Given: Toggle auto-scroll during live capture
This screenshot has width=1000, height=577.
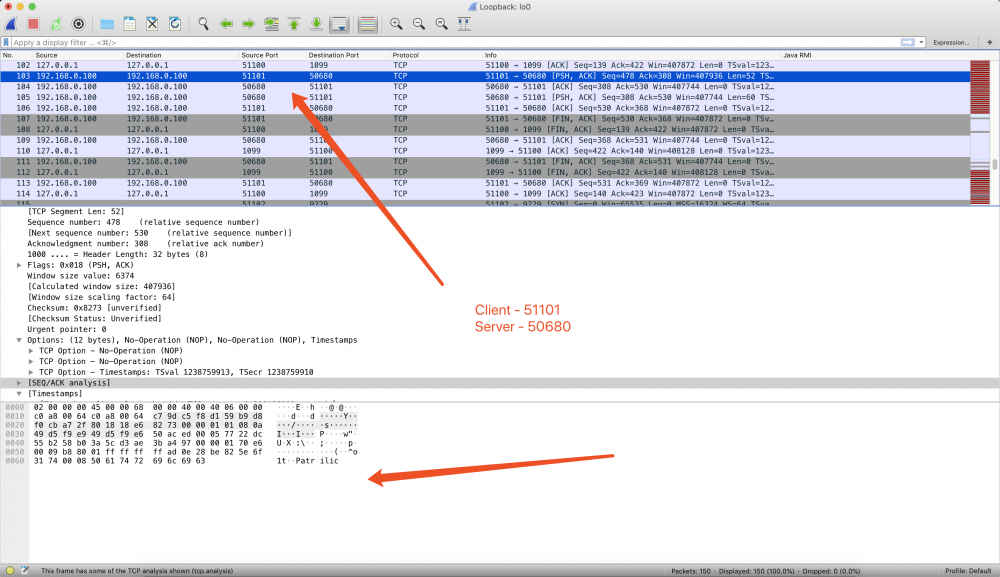Looking at the screenshot, I should 339,24.
